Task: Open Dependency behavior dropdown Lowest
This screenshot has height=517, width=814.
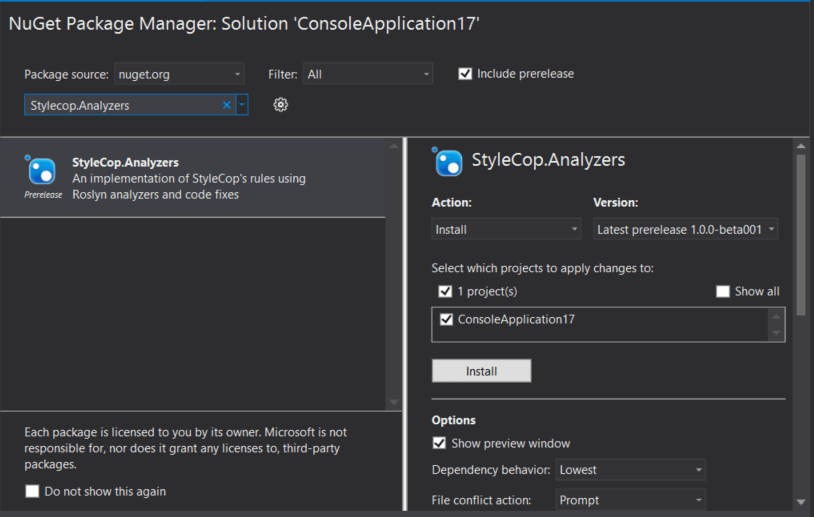Action: click(x=630, y=470)
